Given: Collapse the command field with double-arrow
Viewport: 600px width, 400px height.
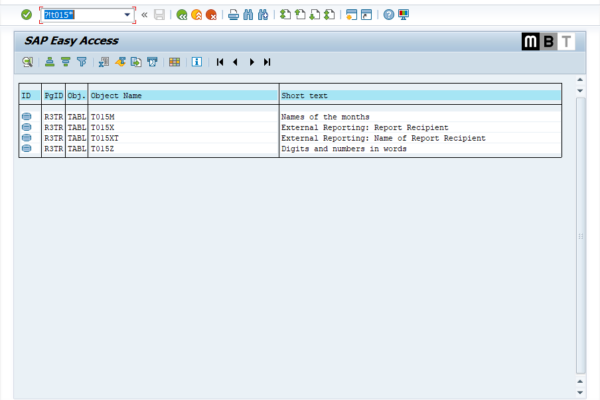Looking at the screenshot, I should click(145, 15).
